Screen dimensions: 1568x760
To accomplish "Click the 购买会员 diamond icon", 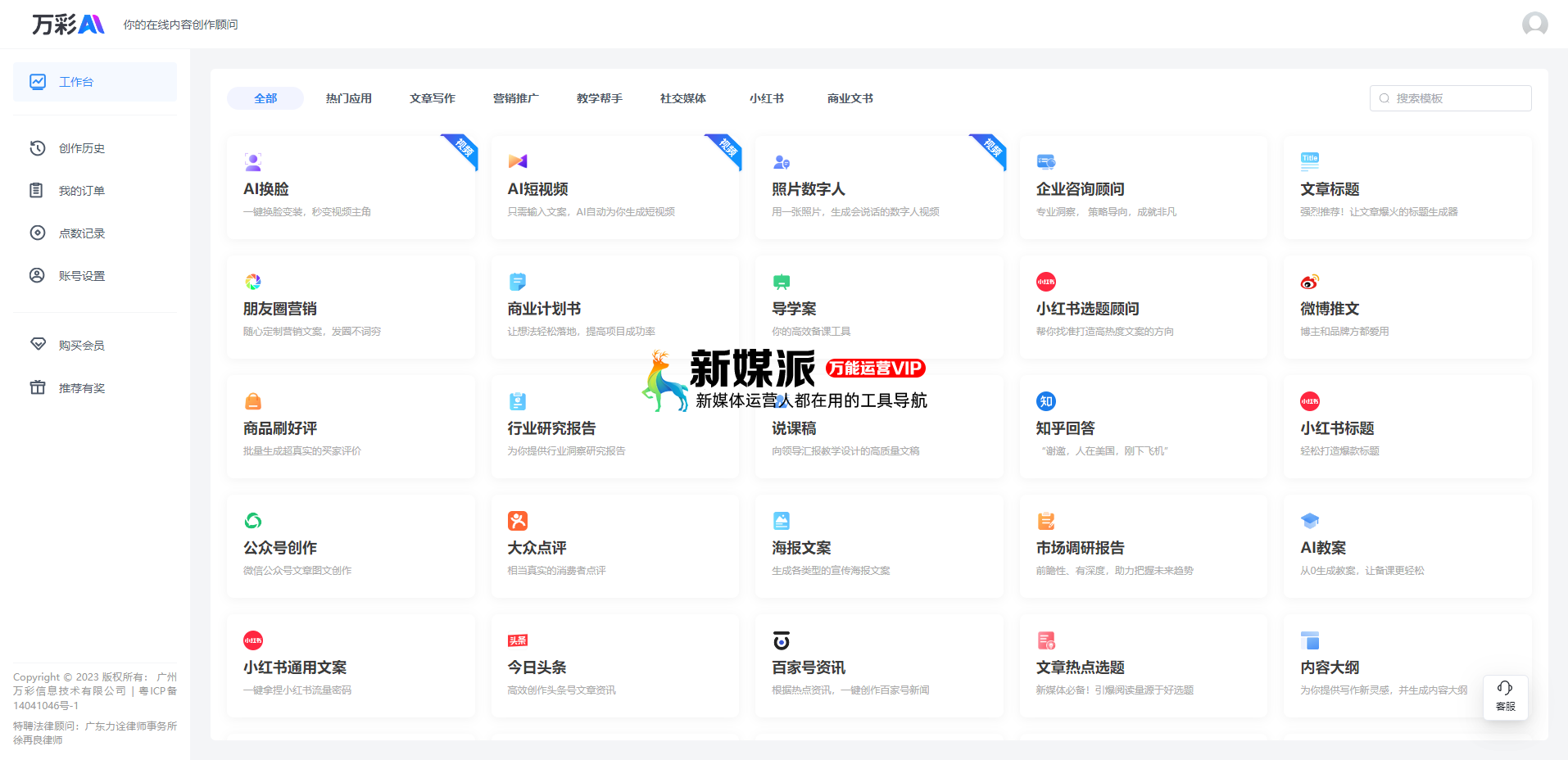I will tap(38, 344).
